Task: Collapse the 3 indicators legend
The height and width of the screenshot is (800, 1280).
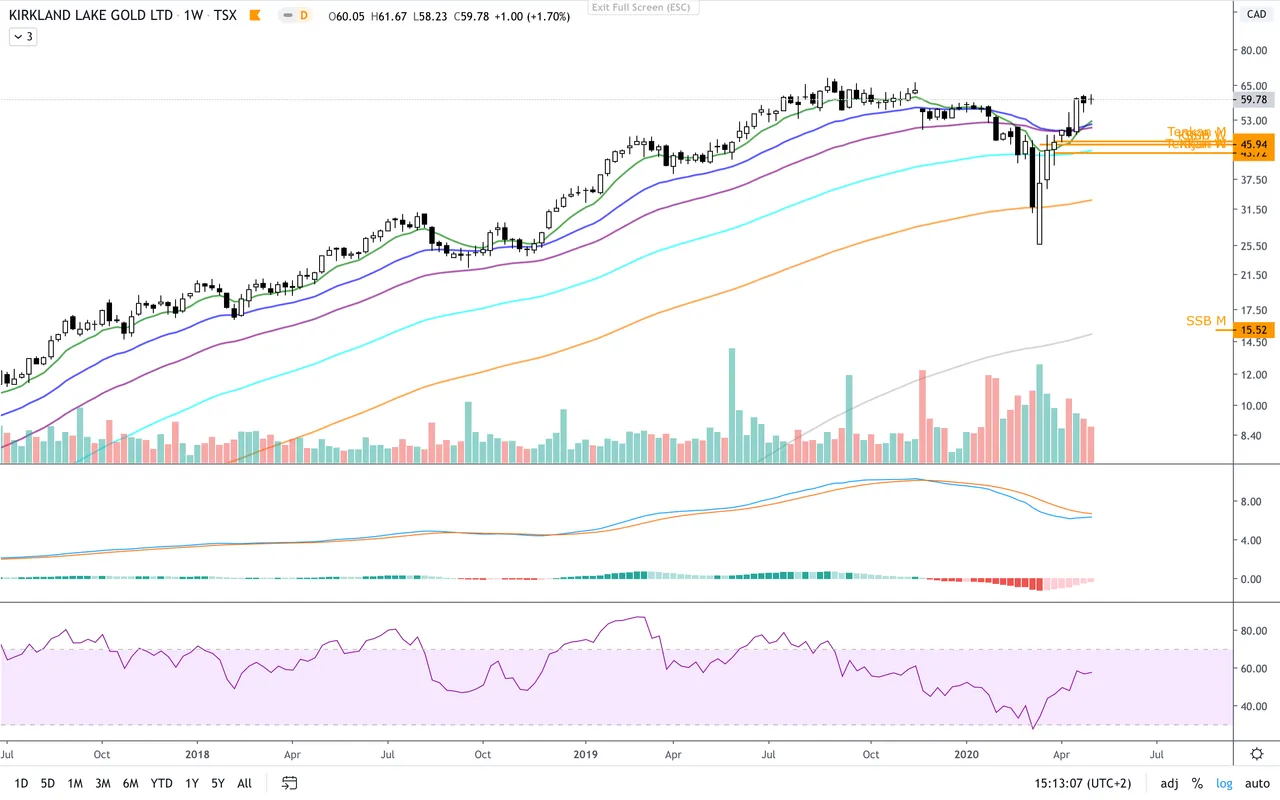Action: click(x=22, y=36)
